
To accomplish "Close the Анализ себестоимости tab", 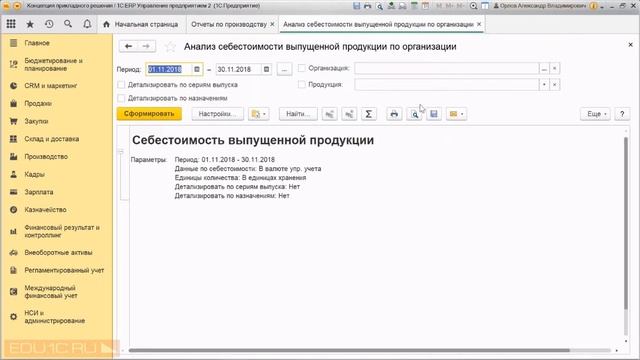I will [x=479, y=24].
